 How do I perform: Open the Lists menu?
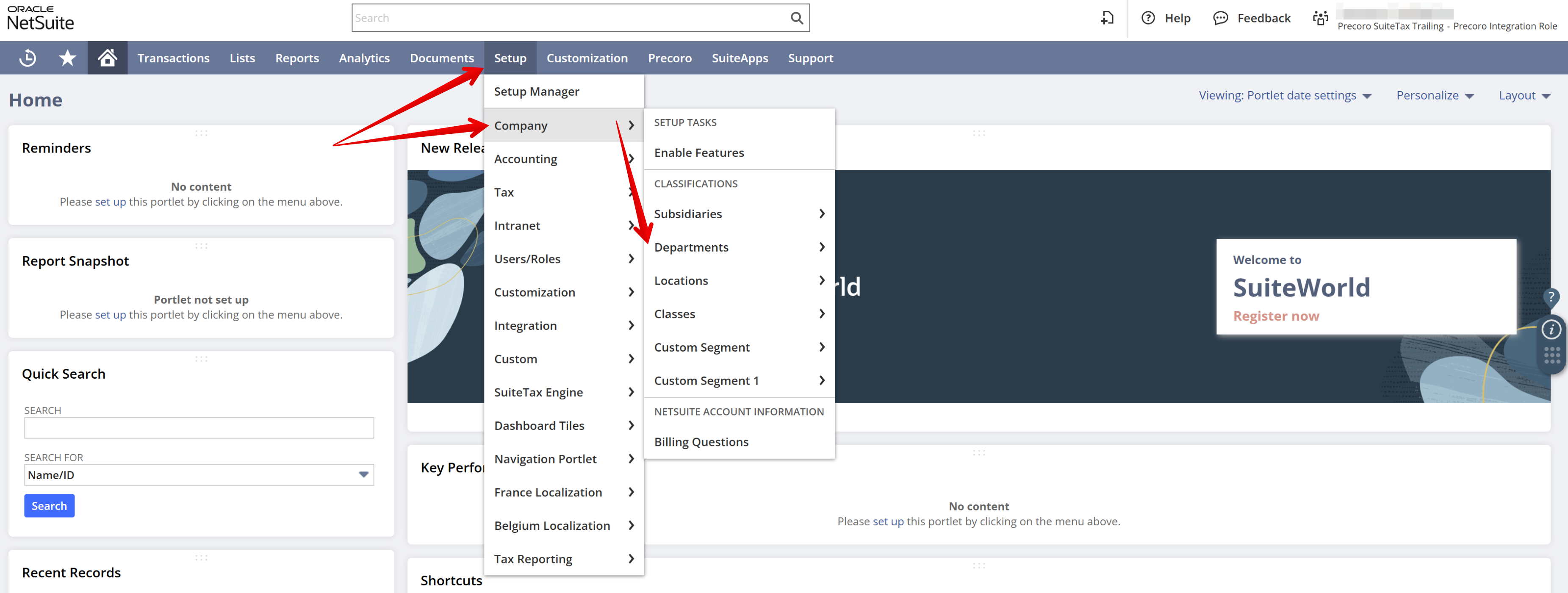(242, 58)
